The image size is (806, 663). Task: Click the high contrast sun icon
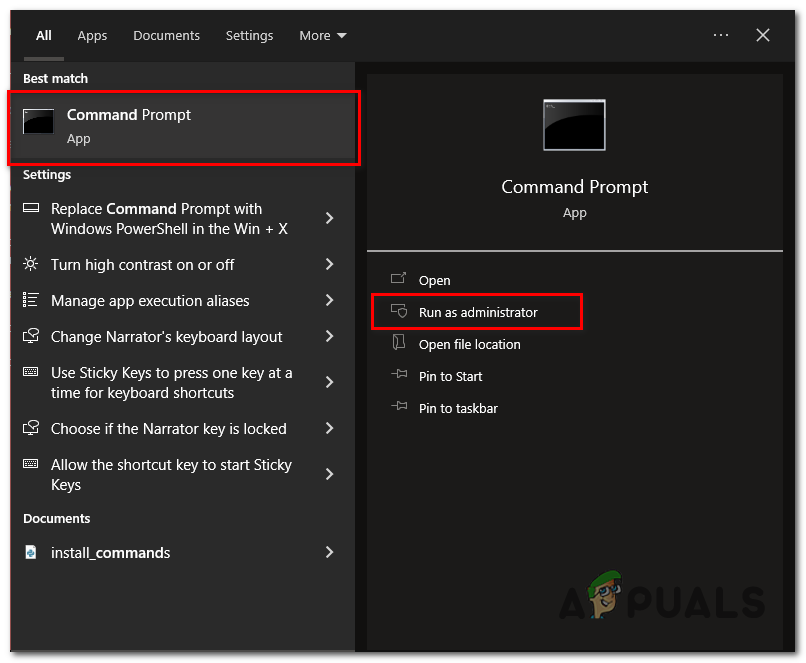click(x=31, y=265)
